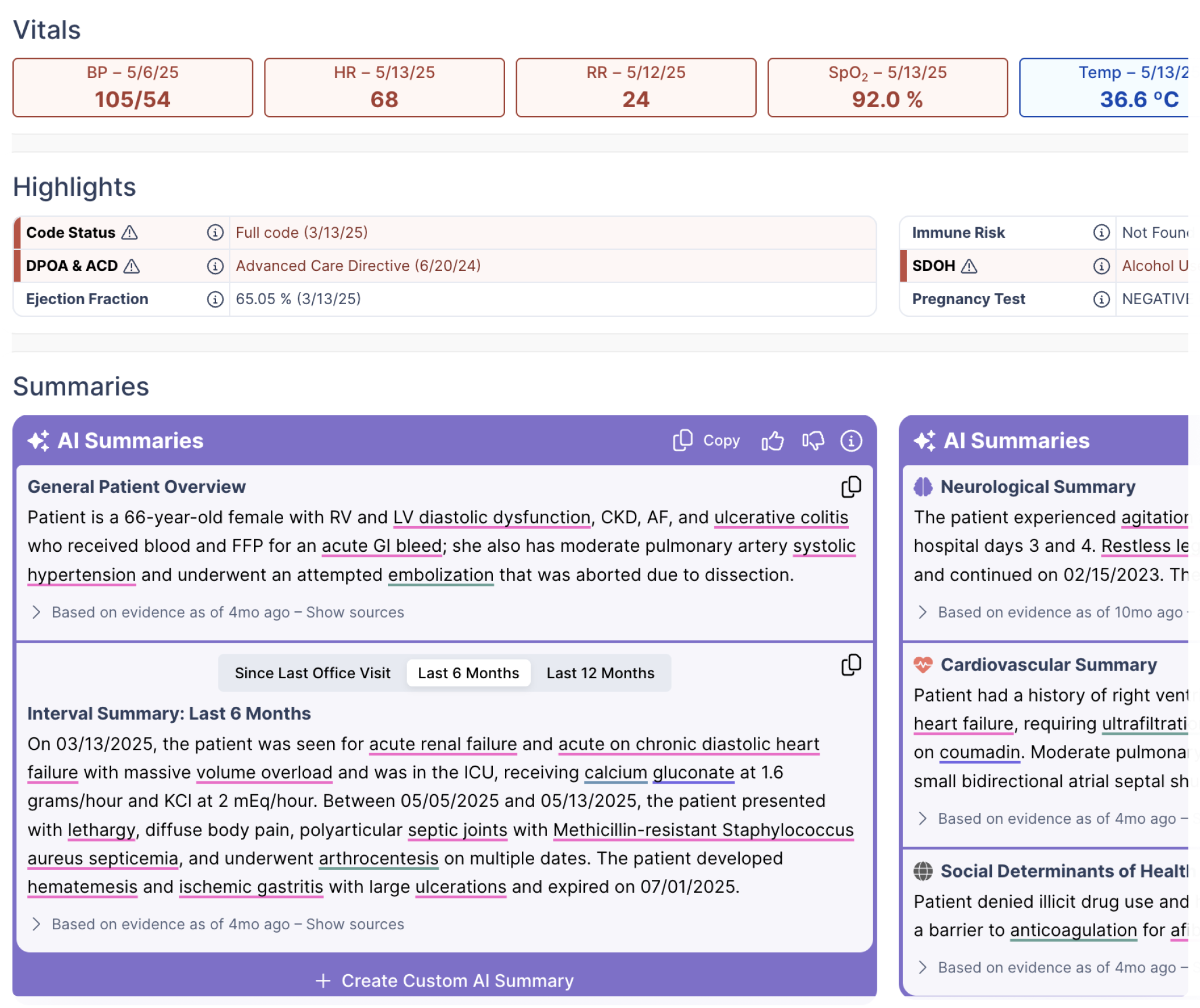This screenshot has height=1008, width=1200.
Task: Click the info icon beside Pregnancy Test
Action: point(1100,299)
